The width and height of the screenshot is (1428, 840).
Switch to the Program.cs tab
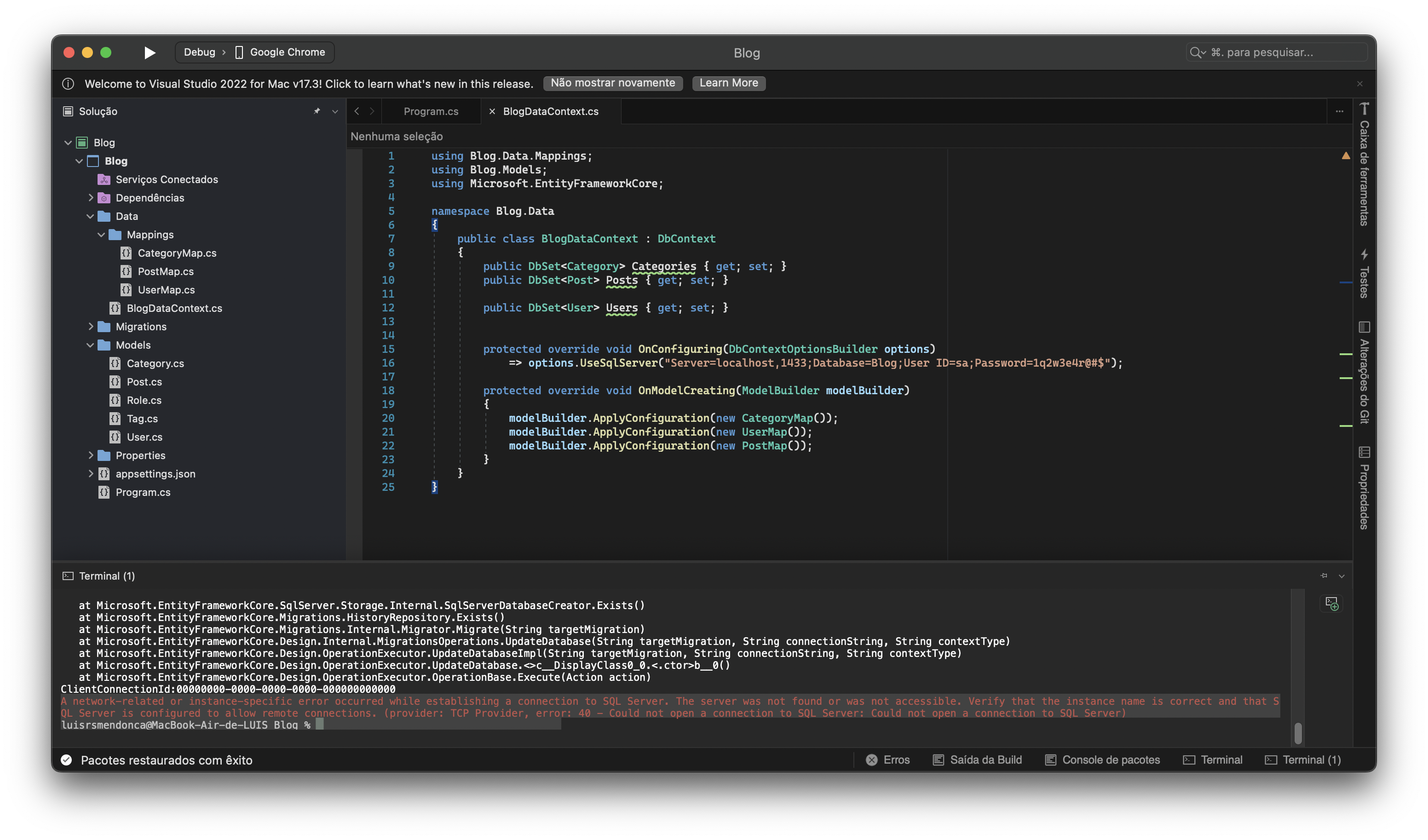coord(431,112)
